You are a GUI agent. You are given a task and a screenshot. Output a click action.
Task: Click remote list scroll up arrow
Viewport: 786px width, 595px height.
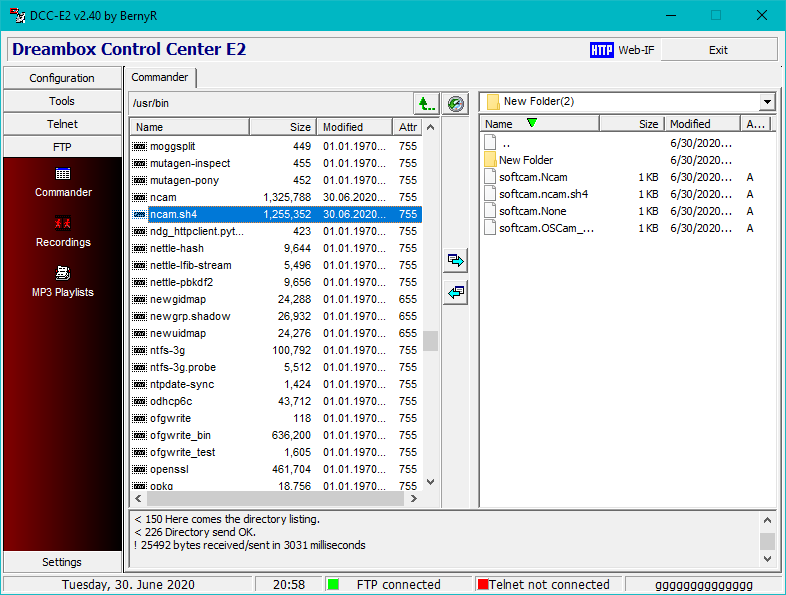431,127
